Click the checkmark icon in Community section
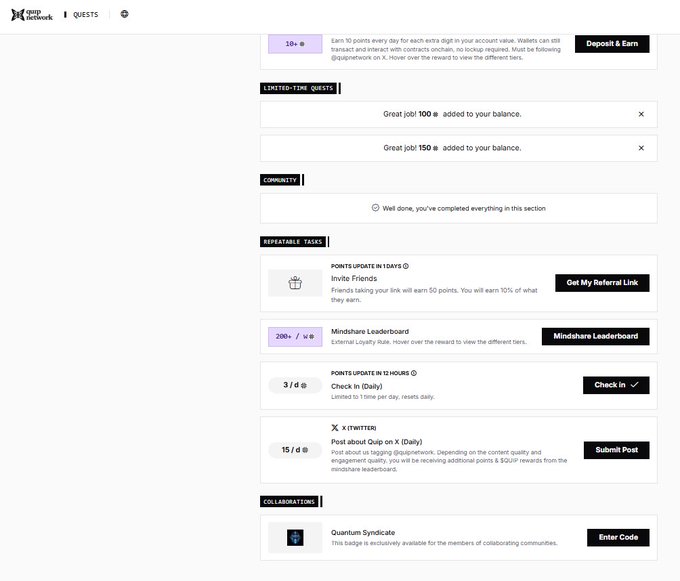This screenshot has height=581, width=680. [x=376, y=208]
